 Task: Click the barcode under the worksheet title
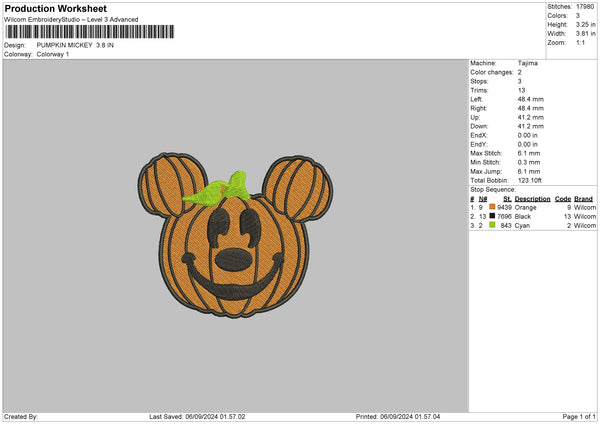(90, 32)
